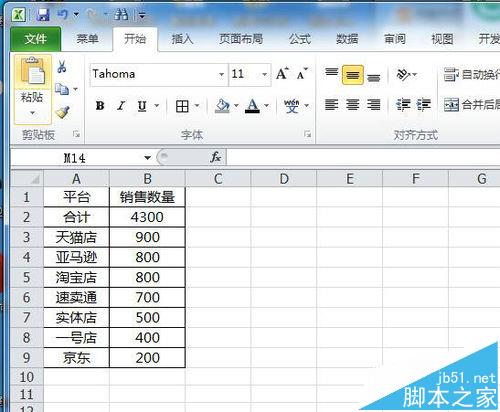Viewport: 500px width, 412px height.
Task: Switch to the 开始 Home tab
Action: pyautogui.click(x=135, y=39)
